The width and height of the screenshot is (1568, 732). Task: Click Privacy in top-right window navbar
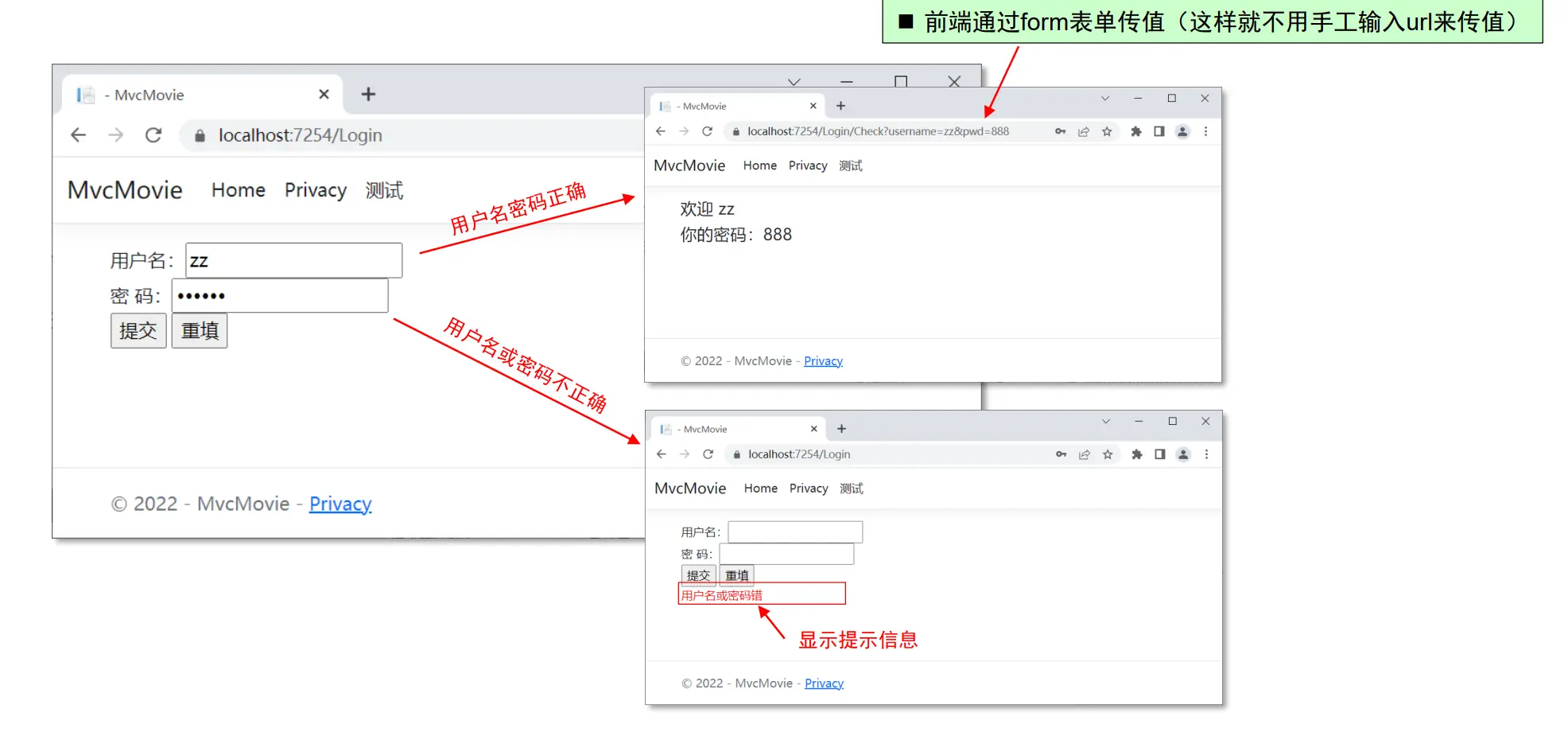point(808,165)
